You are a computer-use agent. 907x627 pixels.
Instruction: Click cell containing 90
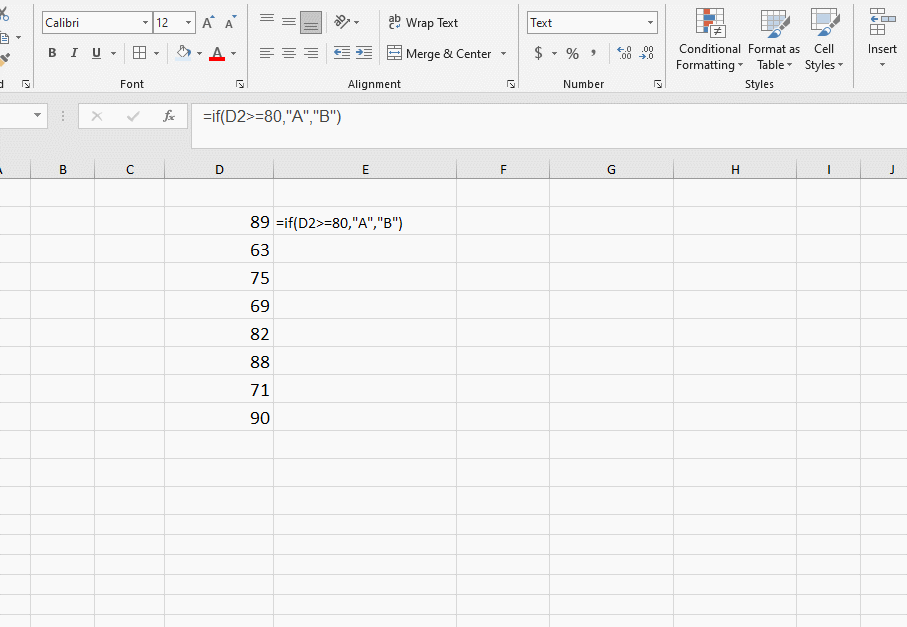click(x=219, y=417)
